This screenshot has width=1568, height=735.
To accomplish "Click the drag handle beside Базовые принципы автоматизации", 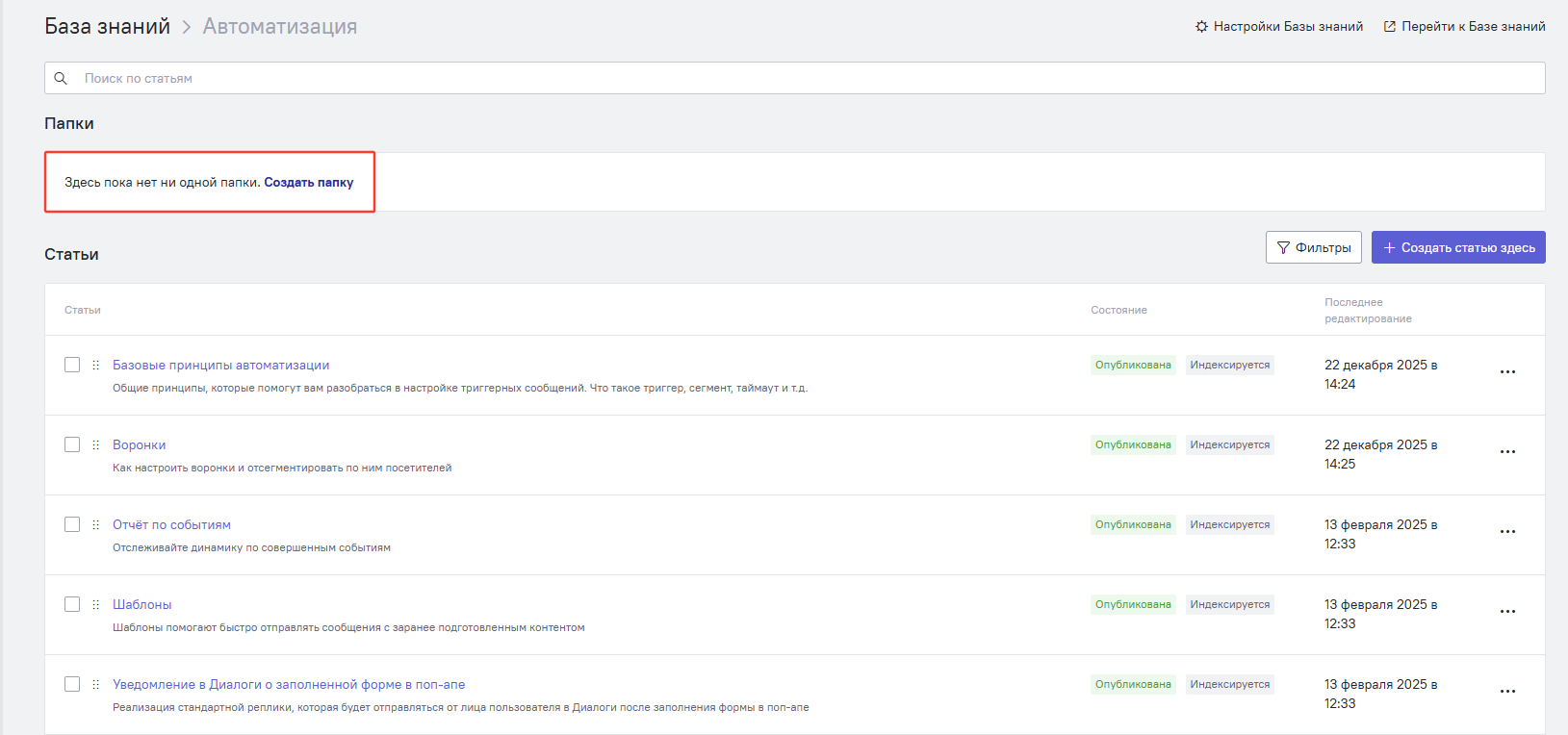I will (x=95, y=365).
